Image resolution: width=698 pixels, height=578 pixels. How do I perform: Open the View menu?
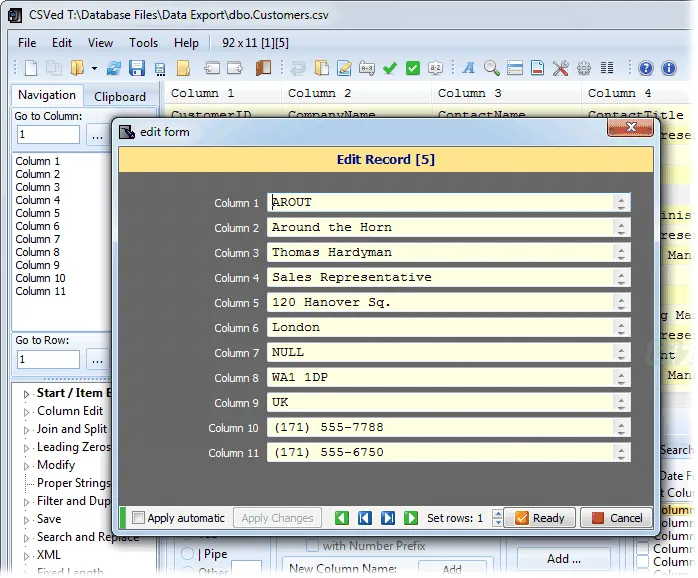100,43
